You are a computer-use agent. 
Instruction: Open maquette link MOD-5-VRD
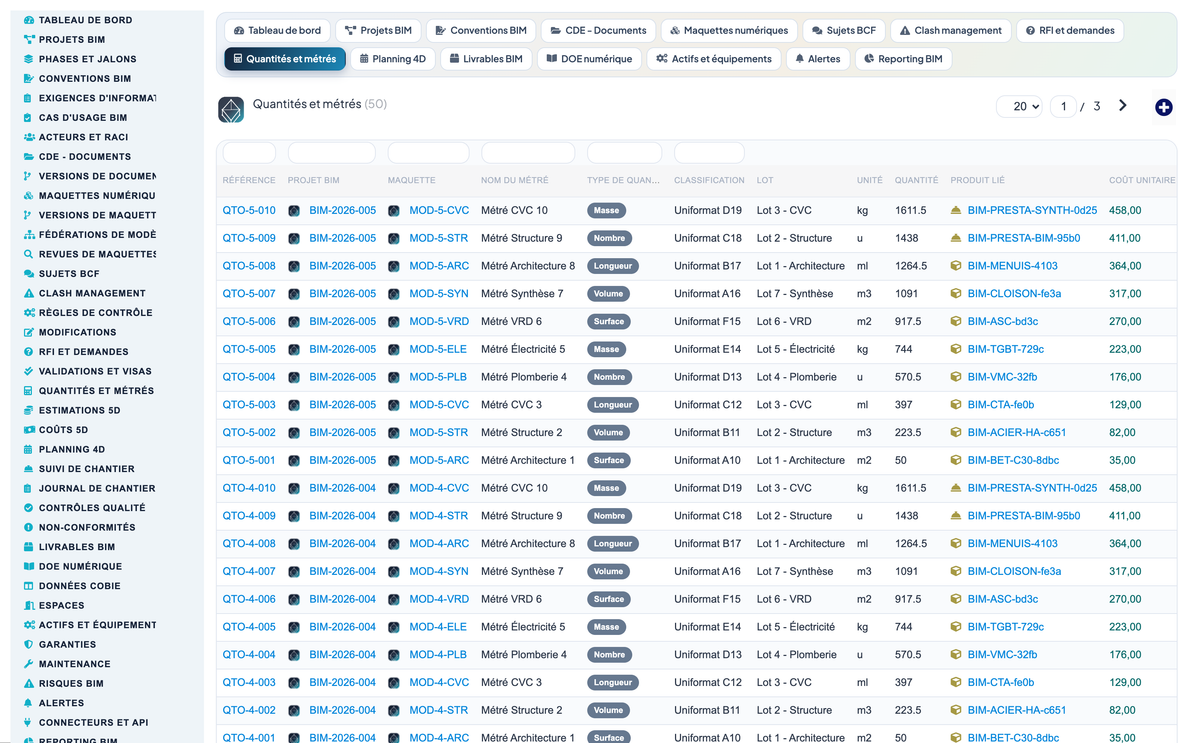pos(439,322)
